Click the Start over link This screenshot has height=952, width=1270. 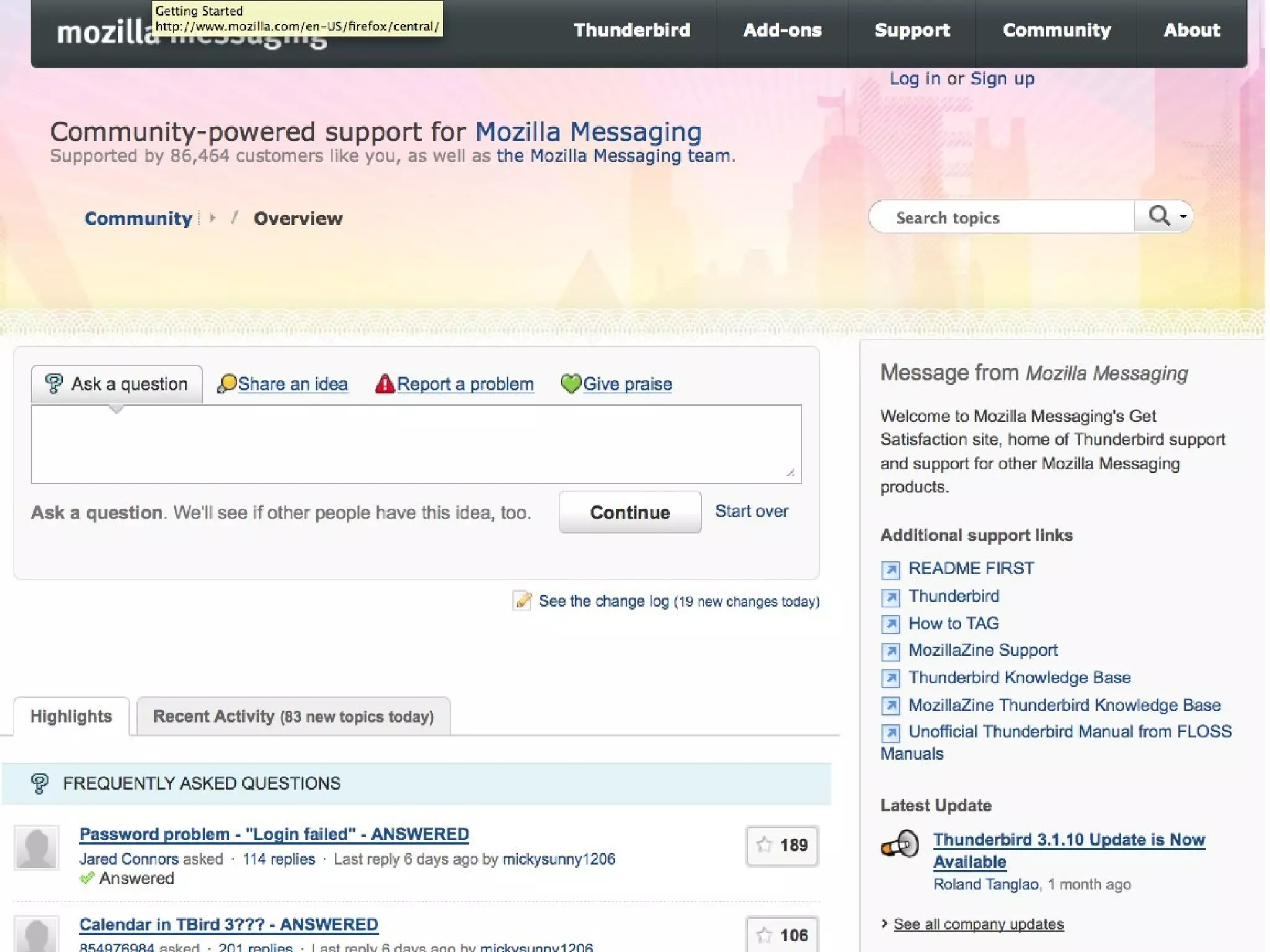(x=752, y=511)
